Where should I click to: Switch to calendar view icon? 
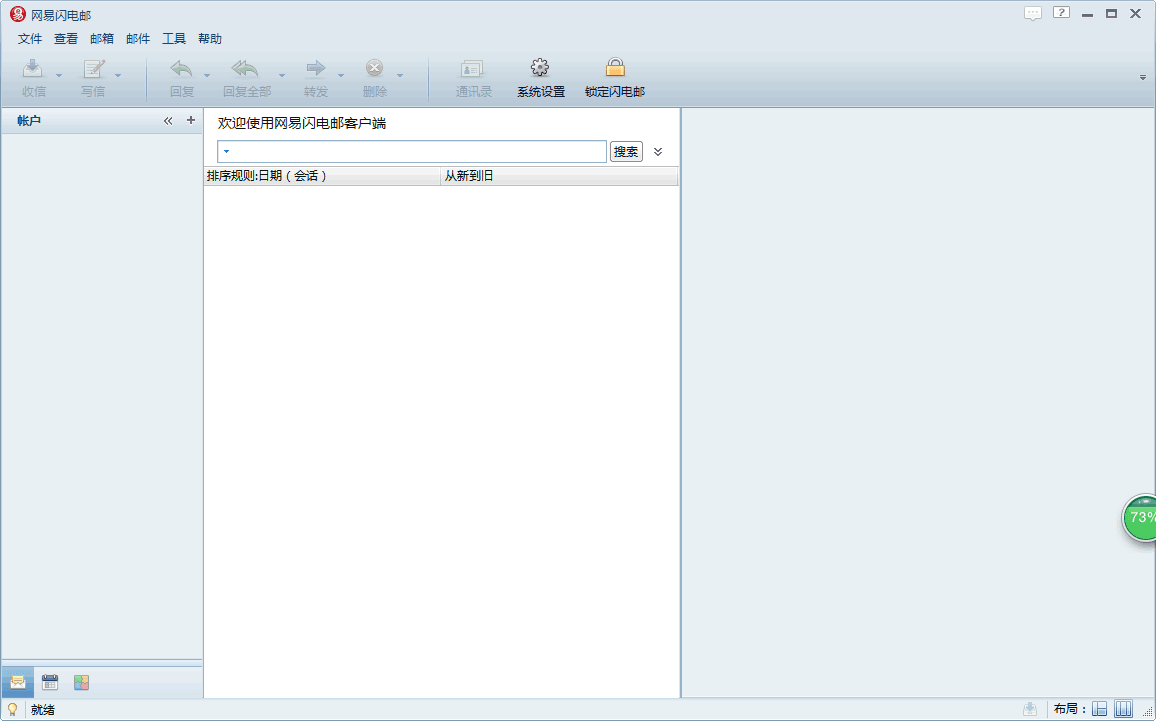(49, 683)
